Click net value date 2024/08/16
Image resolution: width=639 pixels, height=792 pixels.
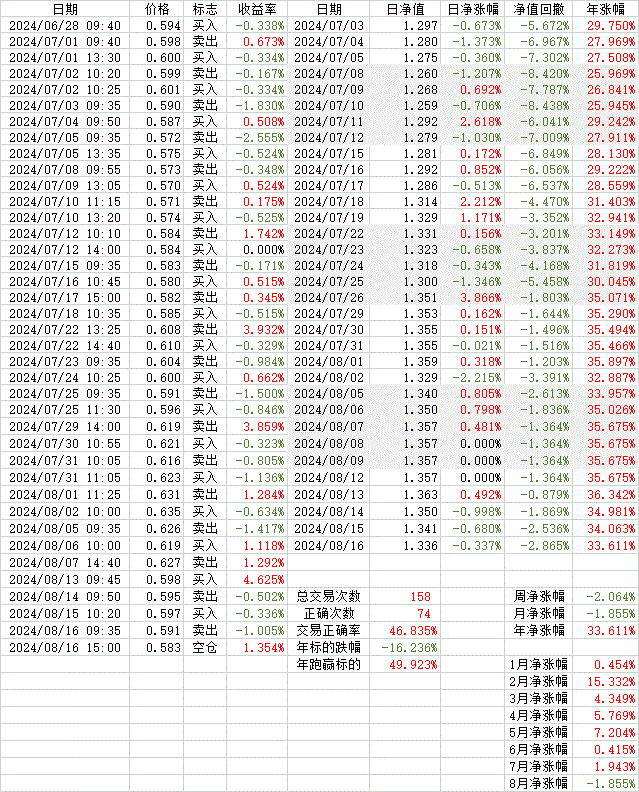(x=329, y=546)
